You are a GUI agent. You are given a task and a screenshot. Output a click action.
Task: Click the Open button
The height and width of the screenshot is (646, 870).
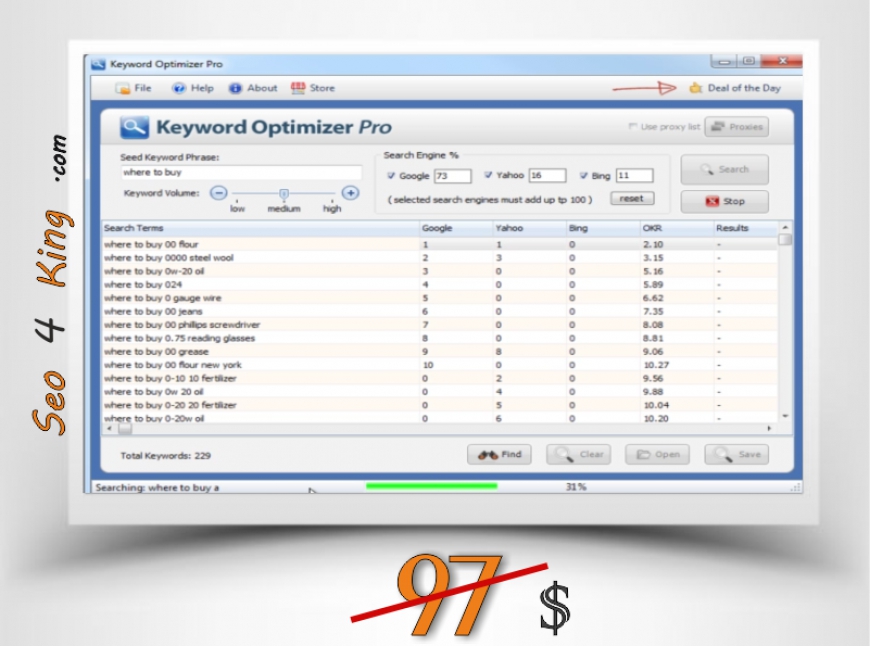(657, 455)
